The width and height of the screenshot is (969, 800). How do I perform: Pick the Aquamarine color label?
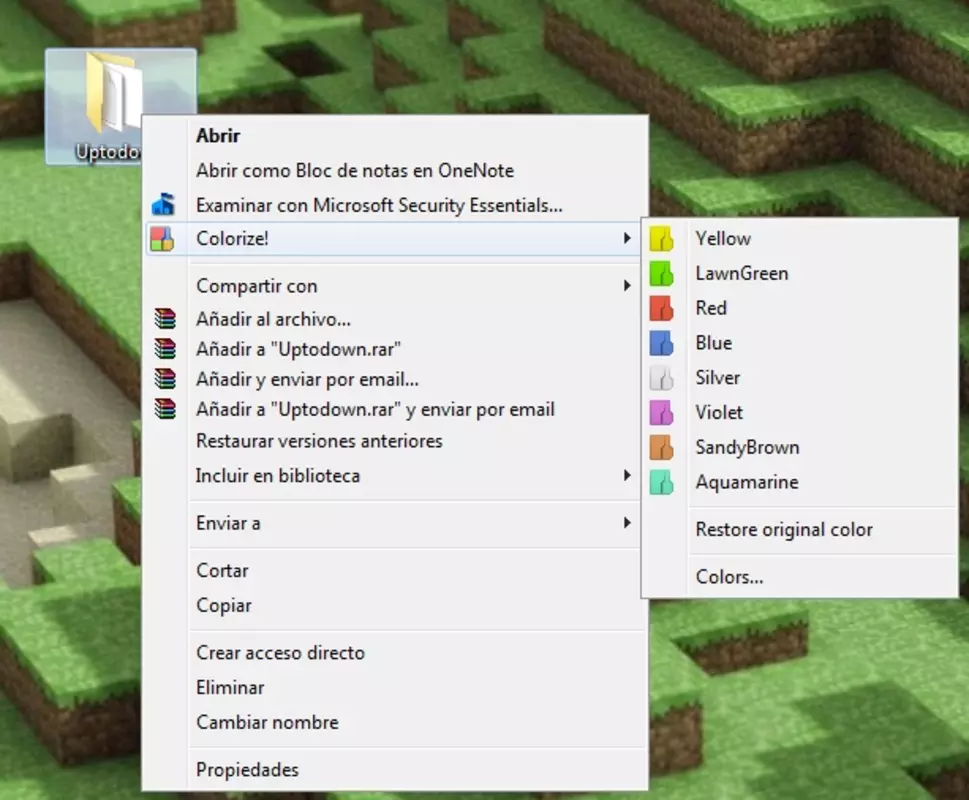point(747,482)
